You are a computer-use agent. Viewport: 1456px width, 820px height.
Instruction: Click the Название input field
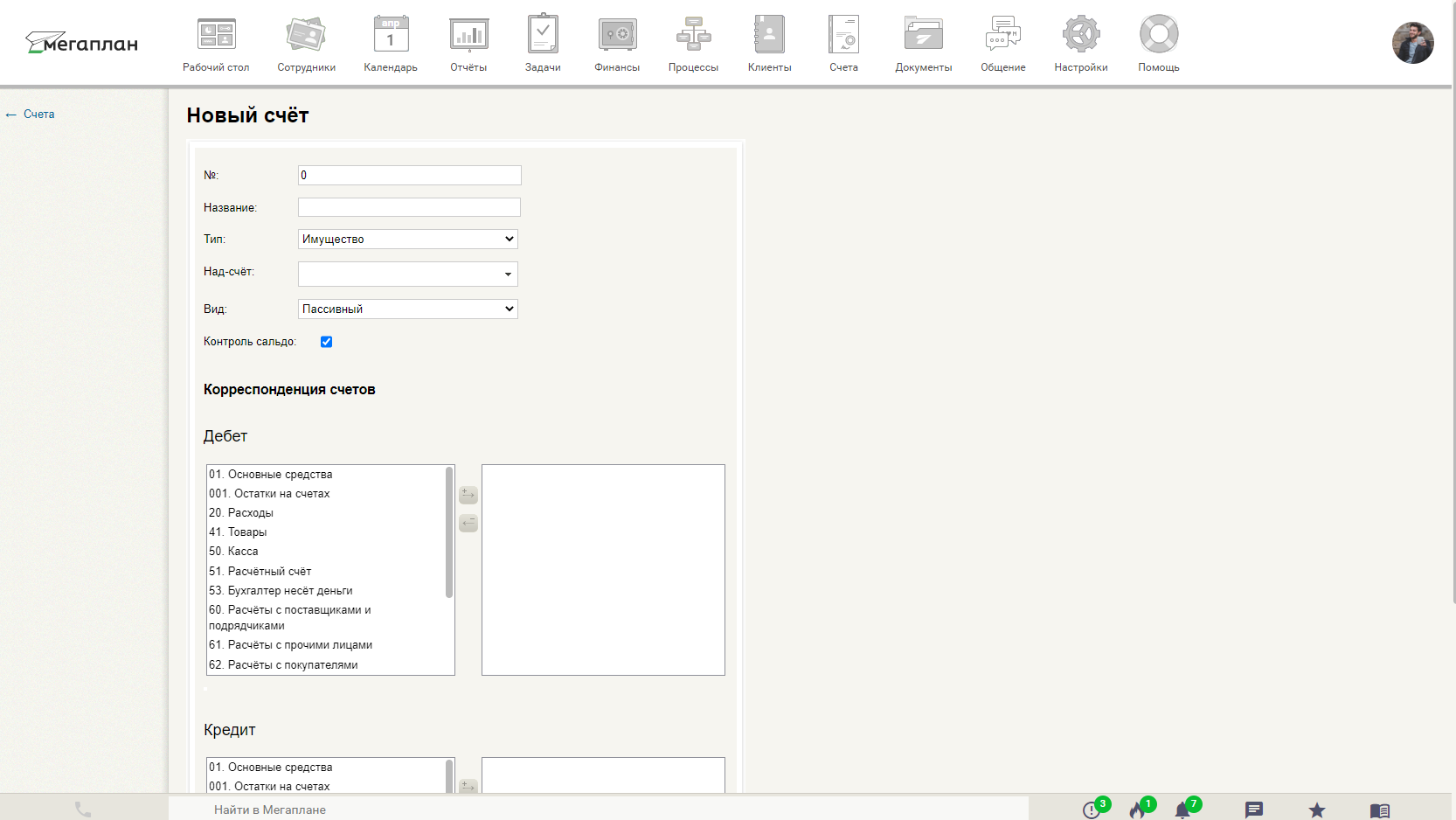pos(409,207)
